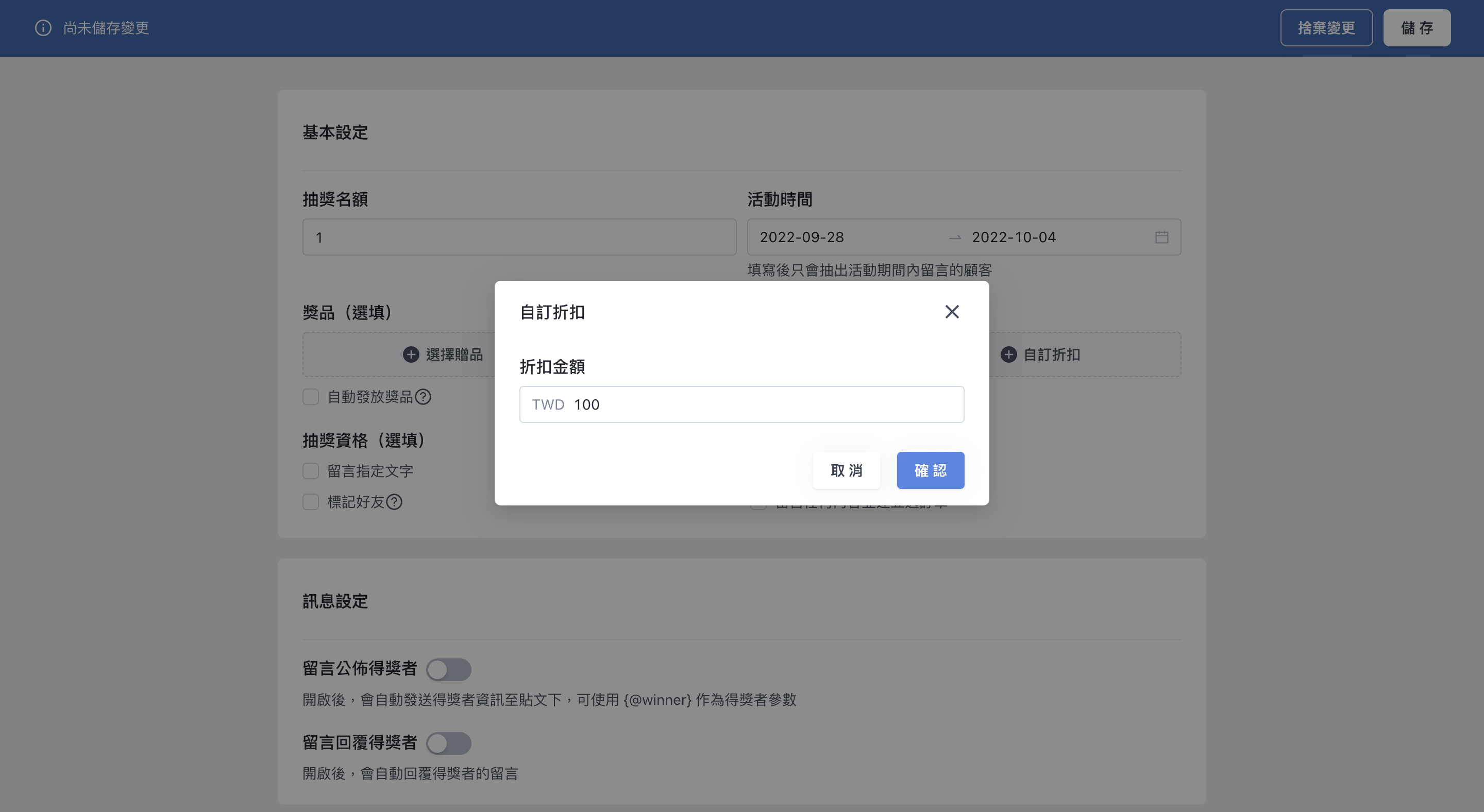Click the 訊息設定 heading

pyautogui.click(x=335, y=601)
